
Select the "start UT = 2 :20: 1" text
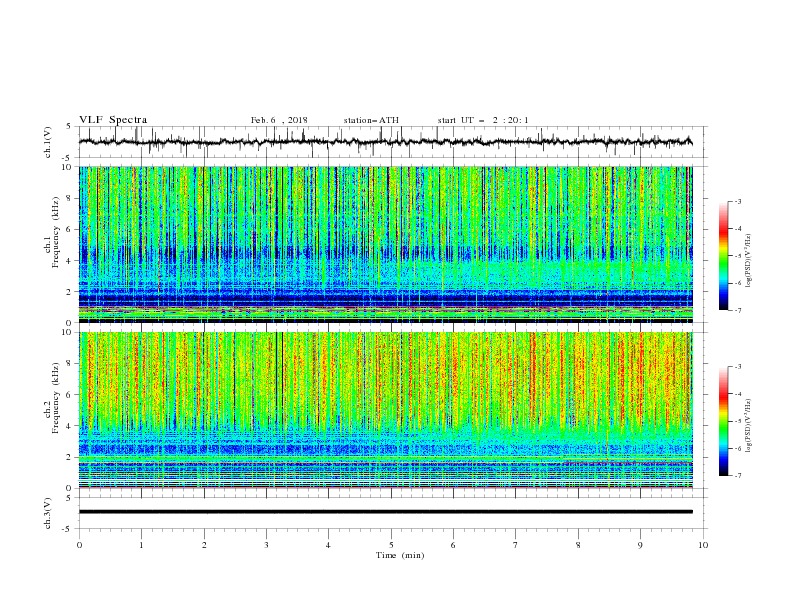click(483, 120)
